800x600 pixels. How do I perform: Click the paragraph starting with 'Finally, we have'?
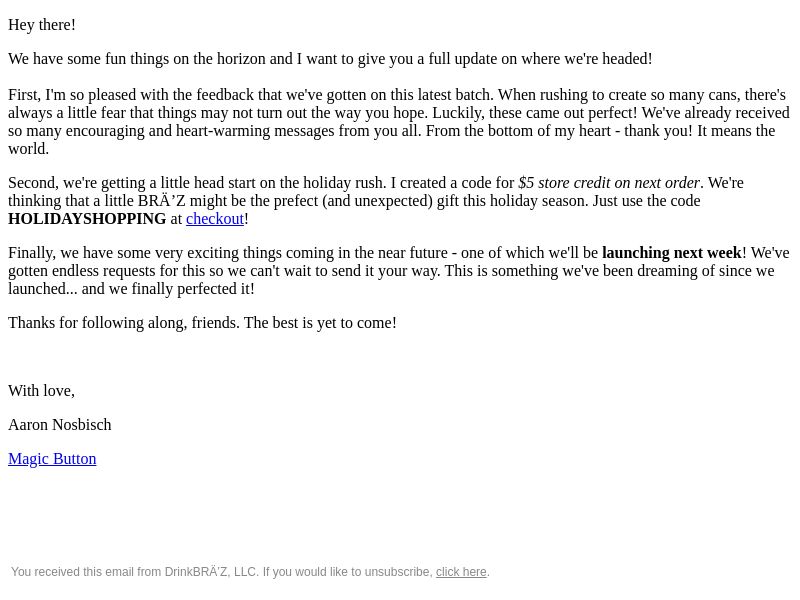tap(399, 271)
